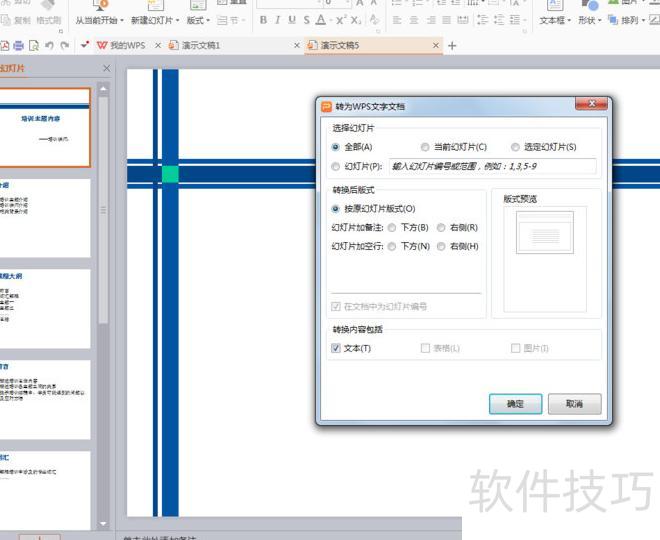Click thumbnail panel scroll up arrow
Screen dimensions: 660x540
[x=103, y=89]
